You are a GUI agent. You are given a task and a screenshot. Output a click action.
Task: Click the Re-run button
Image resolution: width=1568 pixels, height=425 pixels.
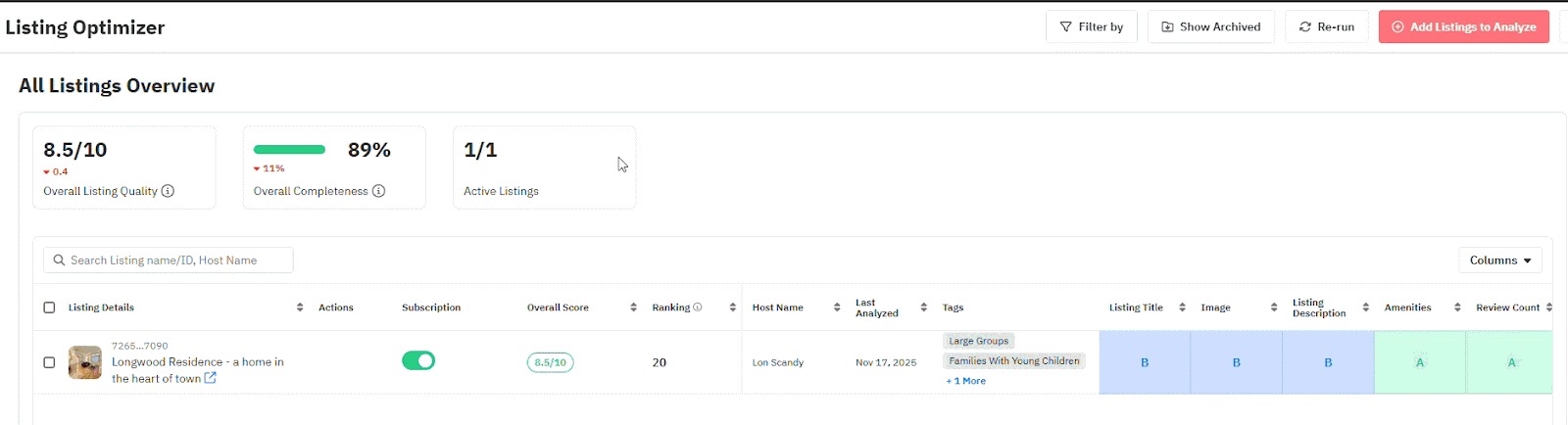(x=1326, y=27)
